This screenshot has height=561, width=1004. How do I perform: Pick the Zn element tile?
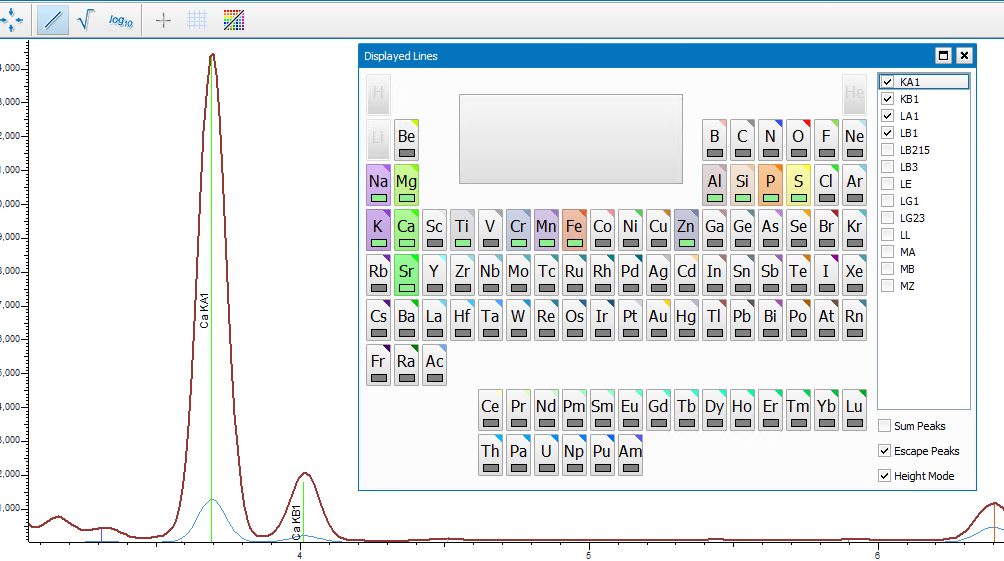686,230
